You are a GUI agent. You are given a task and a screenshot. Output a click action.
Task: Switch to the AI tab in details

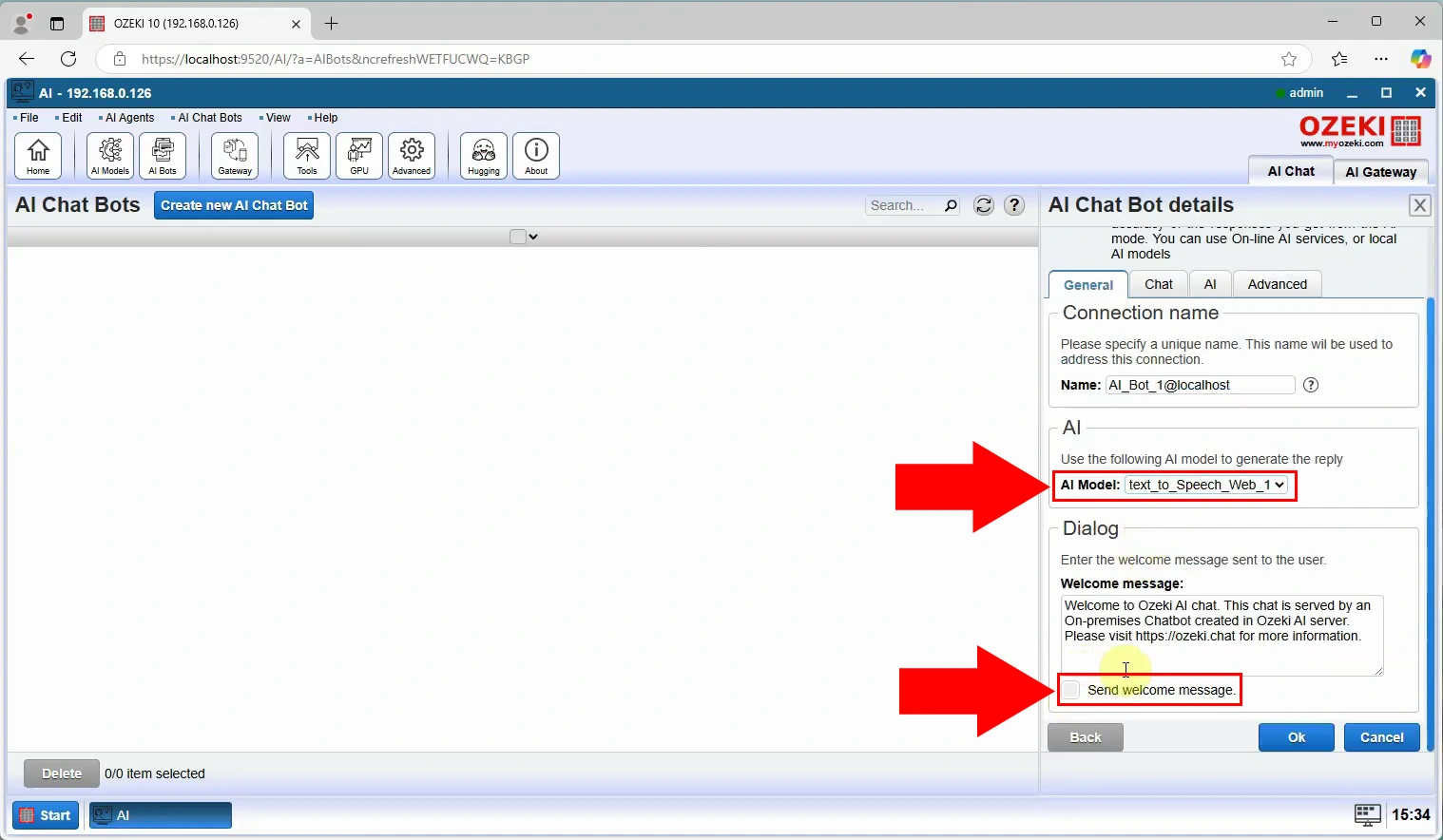1210,284
